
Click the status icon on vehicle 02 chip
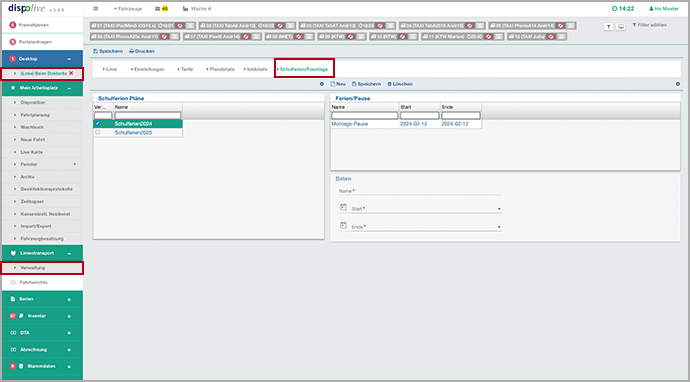(280, 26)
